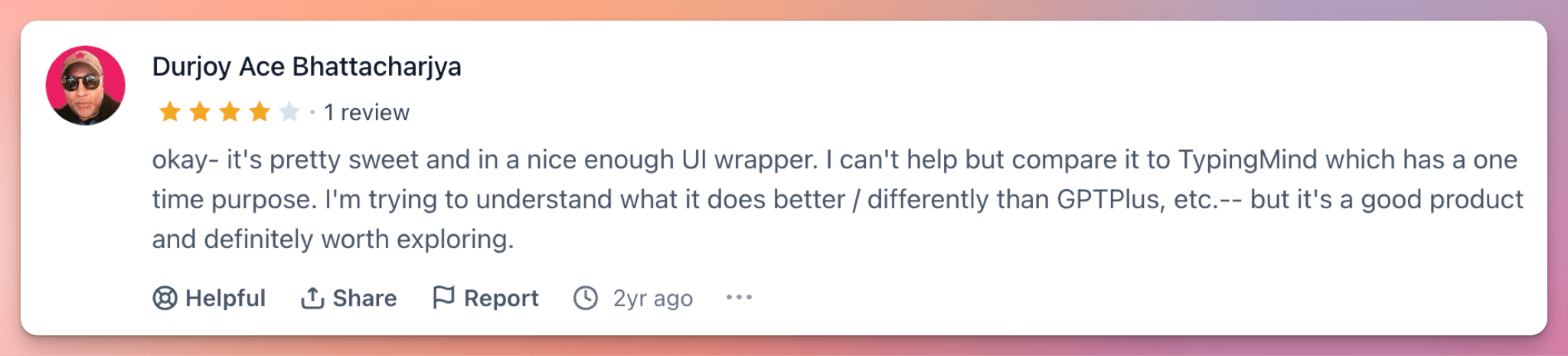The width and height of the screenshot is (1568, 356).
Task: Click the "2yr ago" timestamp
Action: 652,298
